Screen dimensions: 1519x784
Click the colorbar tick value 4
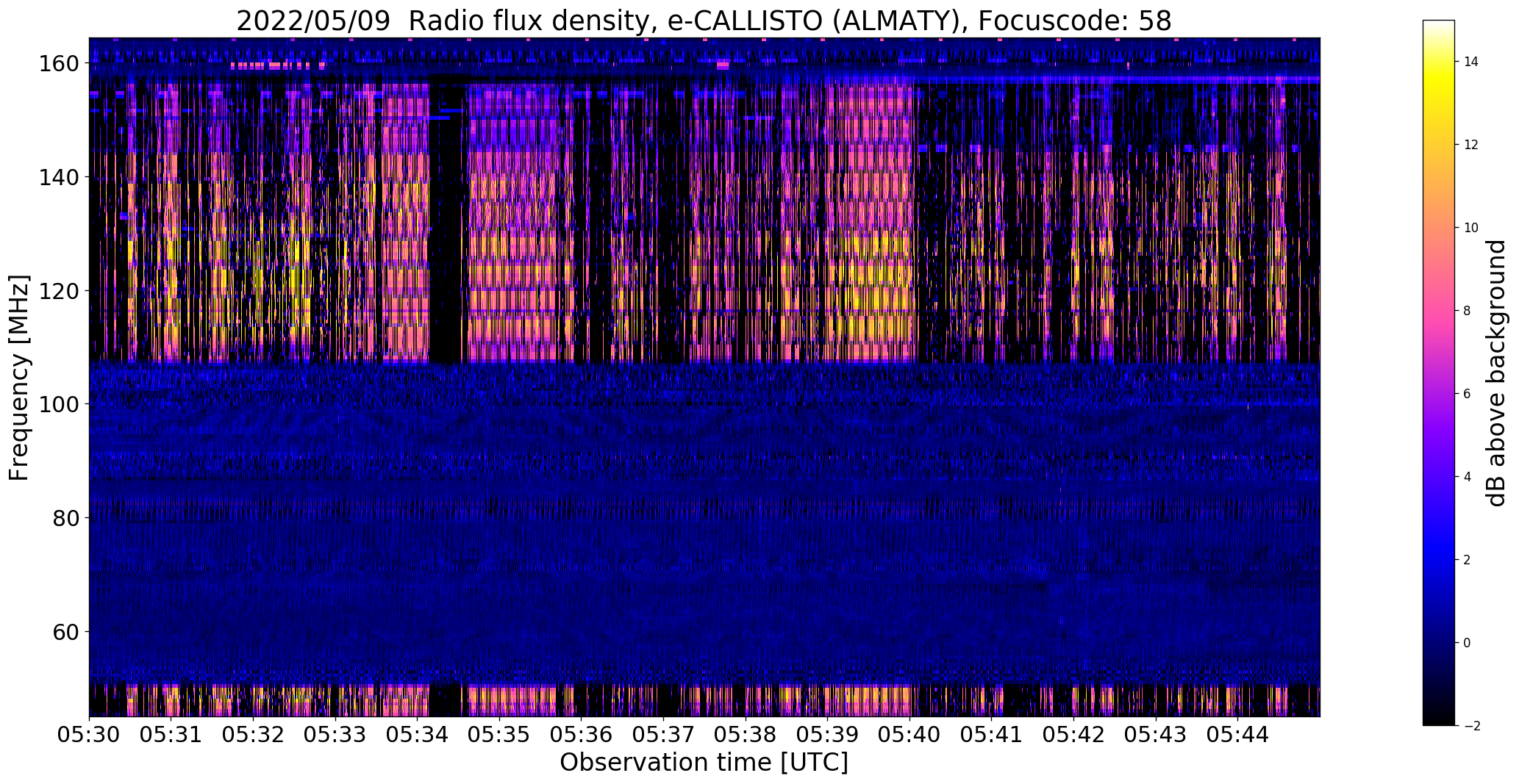(1468, 477)
